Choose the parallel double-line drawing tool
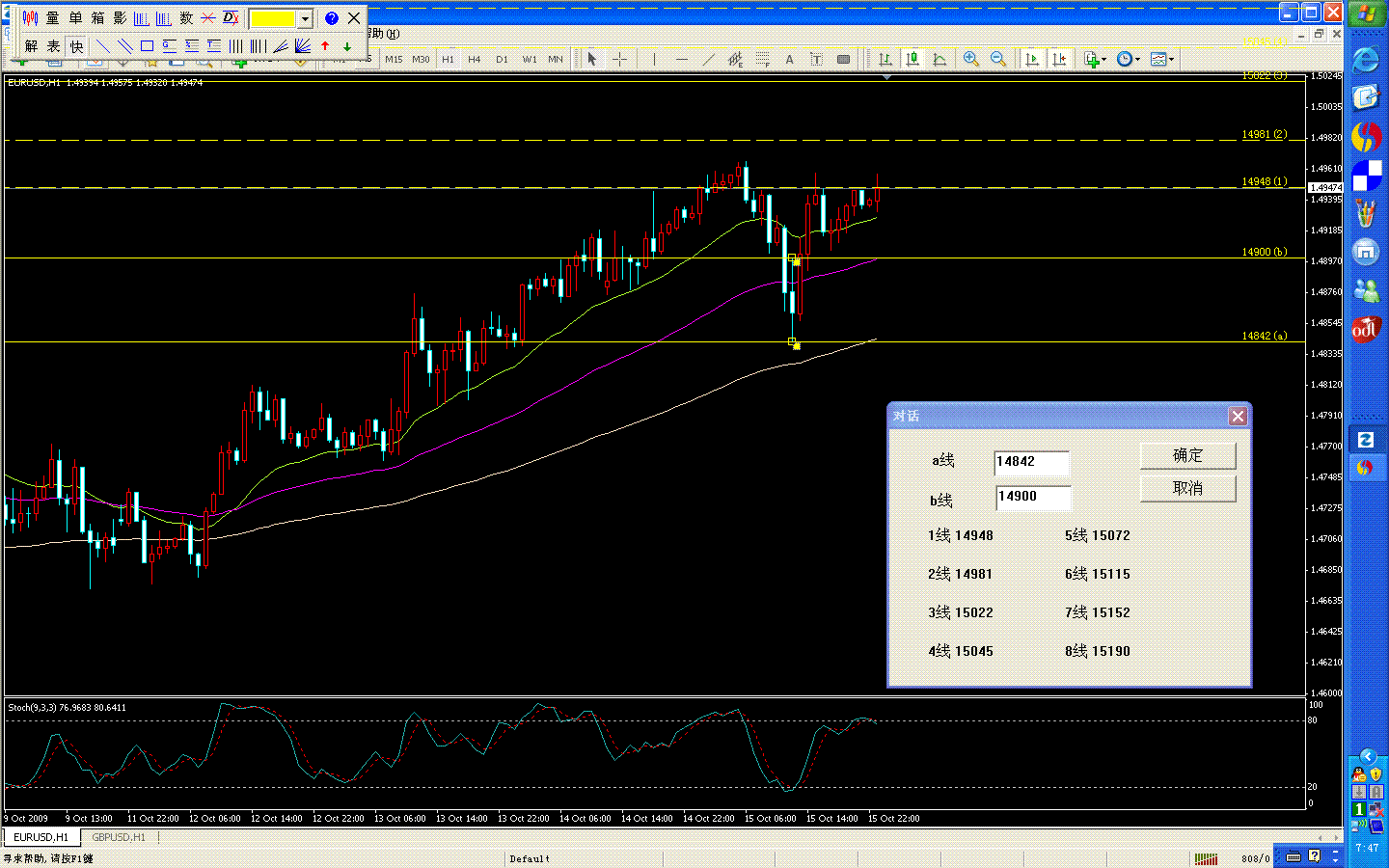The image size is (1389, 868). pyautogui.click(x=125, y=45)
